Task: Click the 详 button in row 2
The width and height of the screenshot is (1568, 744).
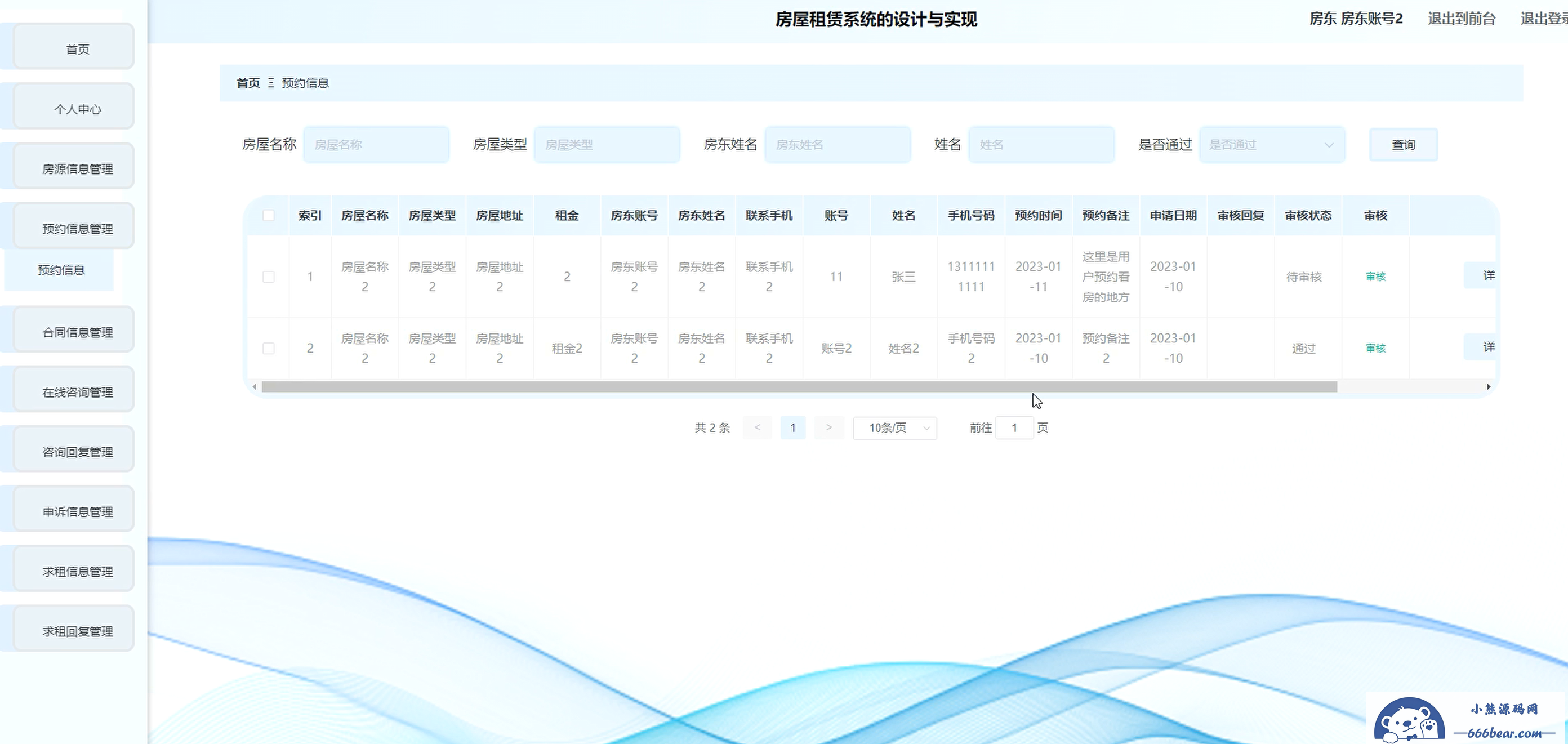Action: 1481,347
